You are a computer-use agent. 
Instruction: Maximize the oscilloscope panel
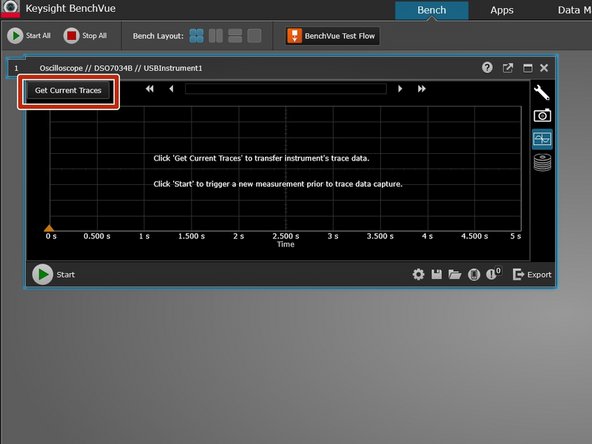527,68
